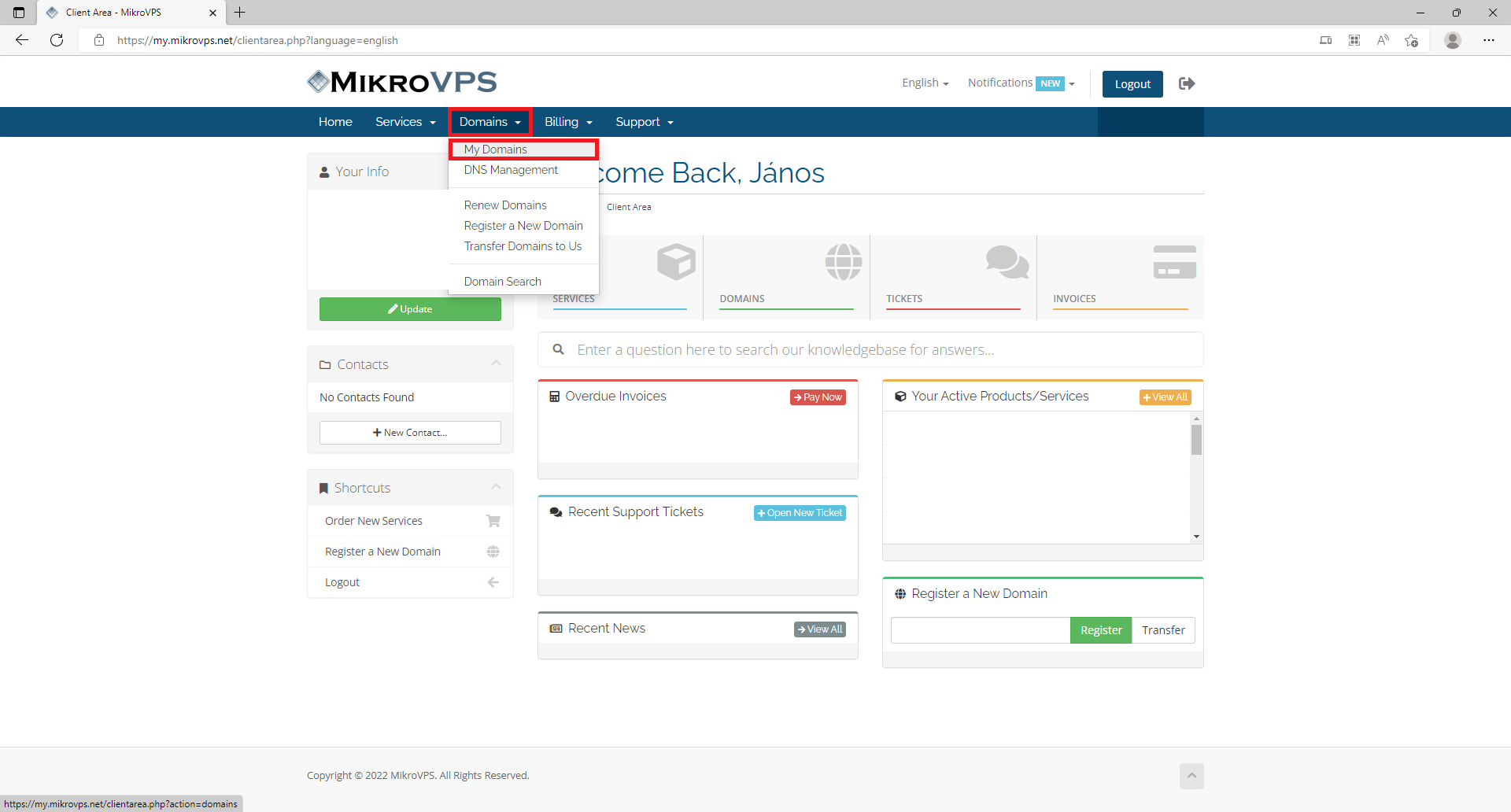The image size is (1511, 812).
Task: Close the Client Area - MikroVPS tab
Action: click(212, 13)
